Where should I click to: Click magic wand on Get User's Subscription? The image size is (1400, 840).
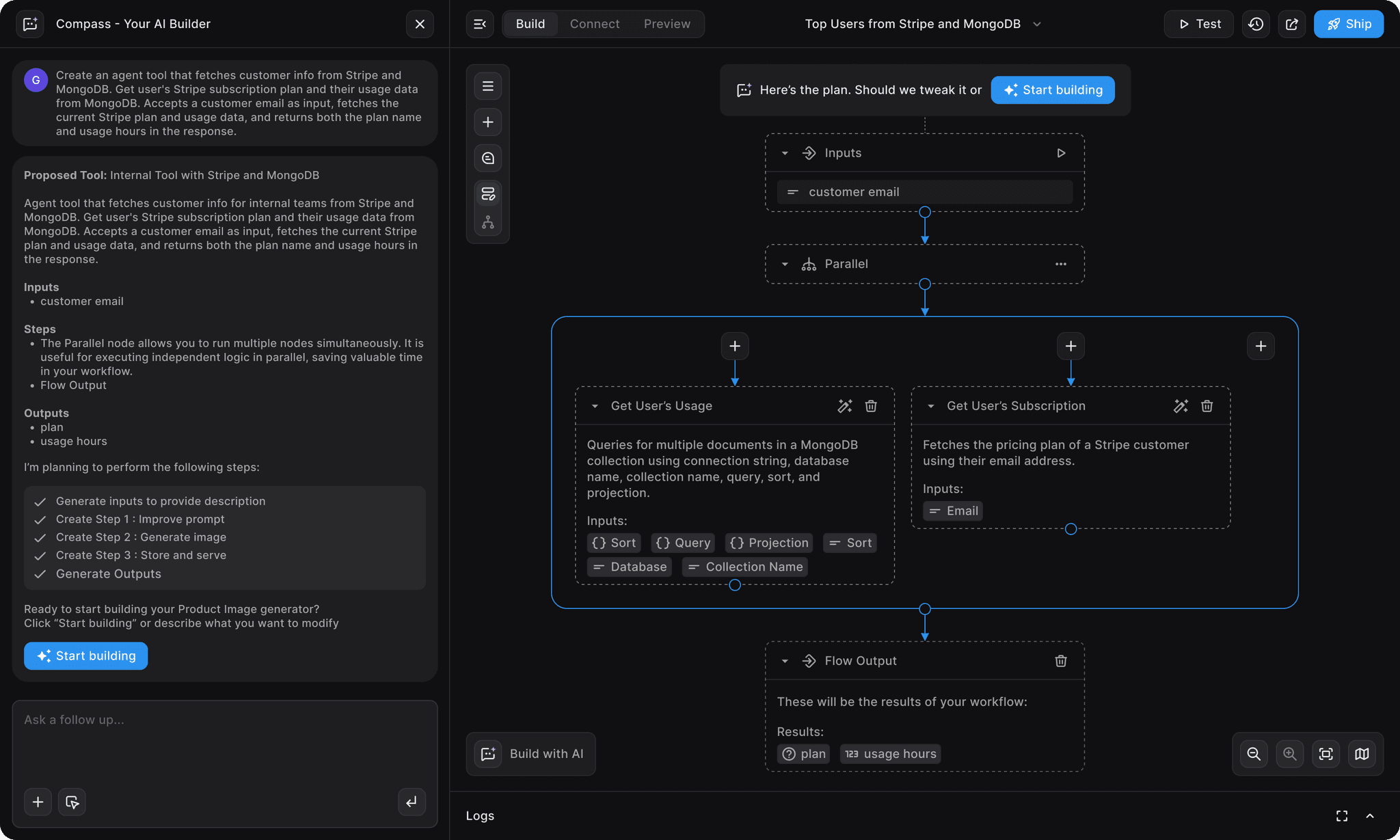click(x=1181, y=406)
